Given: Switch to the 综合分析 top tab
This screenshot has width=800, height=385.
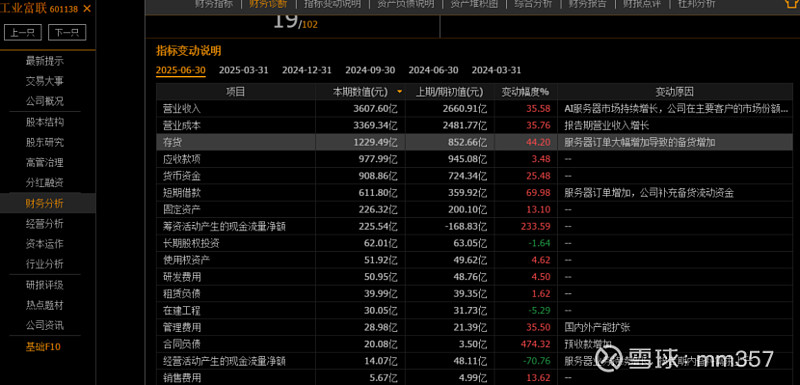Looking at the screenshot, I should tap(533, 4).
